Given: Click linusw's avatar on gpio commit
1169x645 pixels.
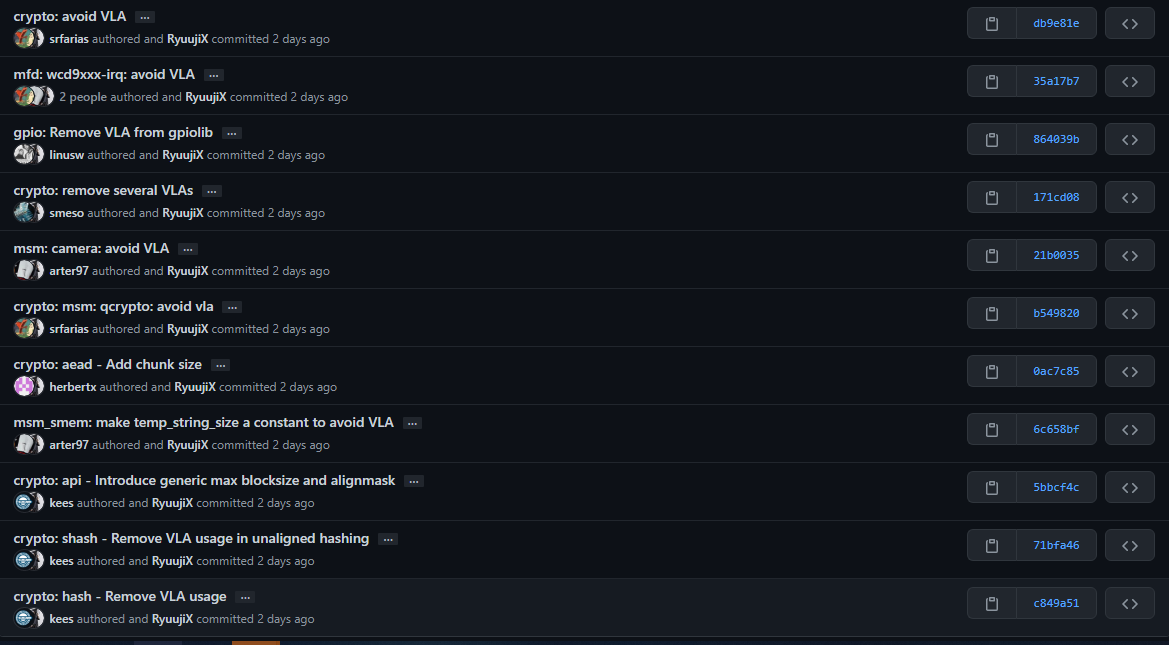Looking at the screenshot, I should 24,154.
